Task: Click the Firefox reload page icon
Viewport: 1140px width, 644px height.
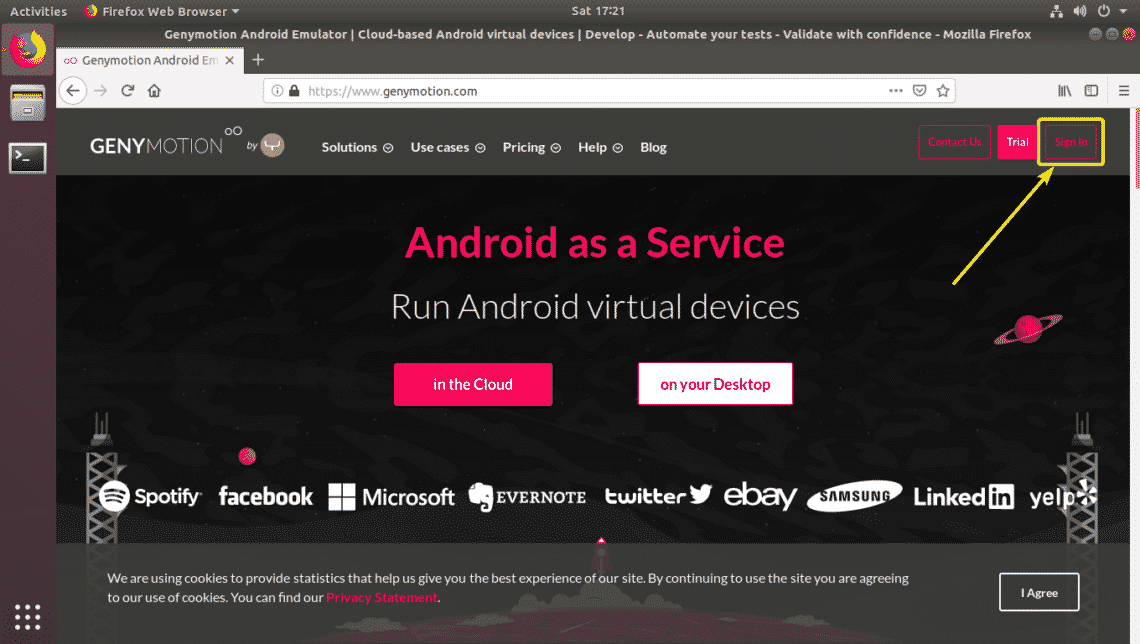Action: [128, 91]
